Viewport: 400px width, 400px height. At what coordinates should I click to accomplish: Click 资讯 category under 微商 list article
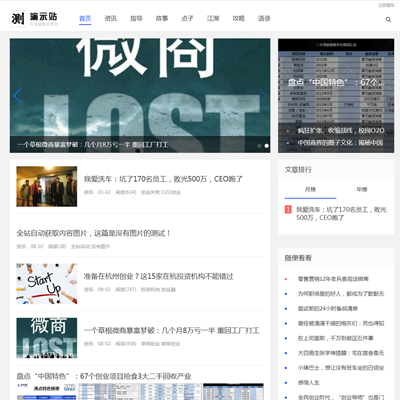point(88,344)
